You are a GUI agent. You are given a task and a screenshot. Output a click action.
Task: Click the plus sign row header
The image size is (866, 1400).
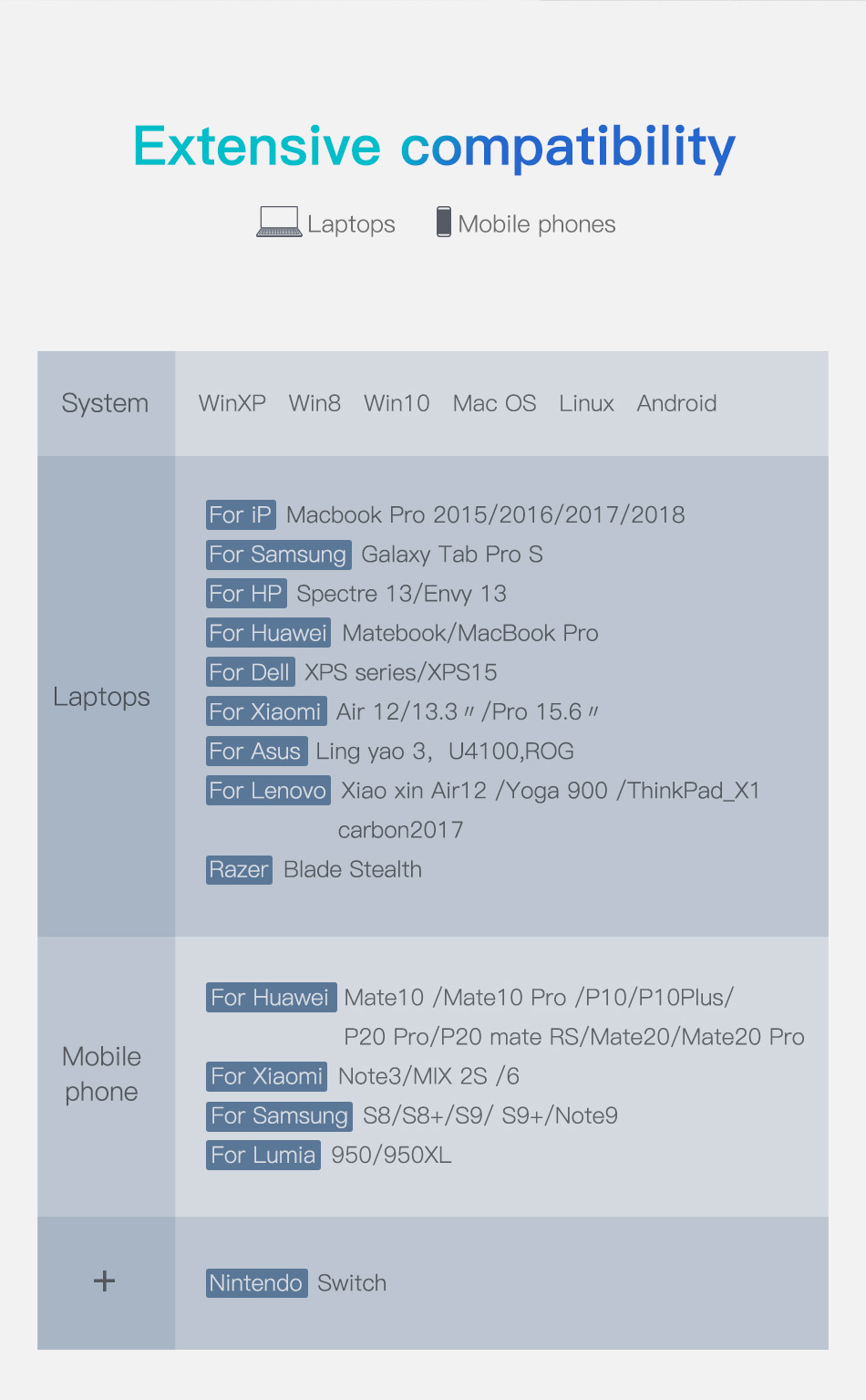point(105,1281)
